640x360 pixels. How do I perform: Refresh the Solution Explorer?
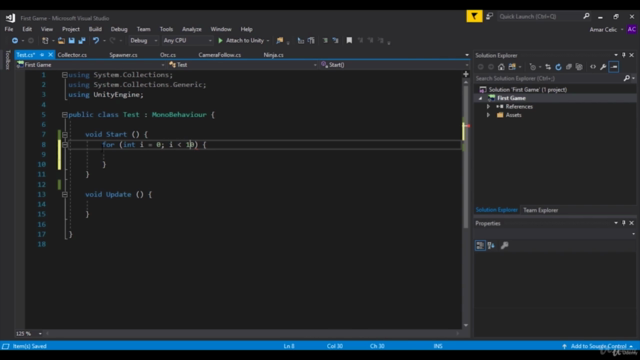coord(558,67)
